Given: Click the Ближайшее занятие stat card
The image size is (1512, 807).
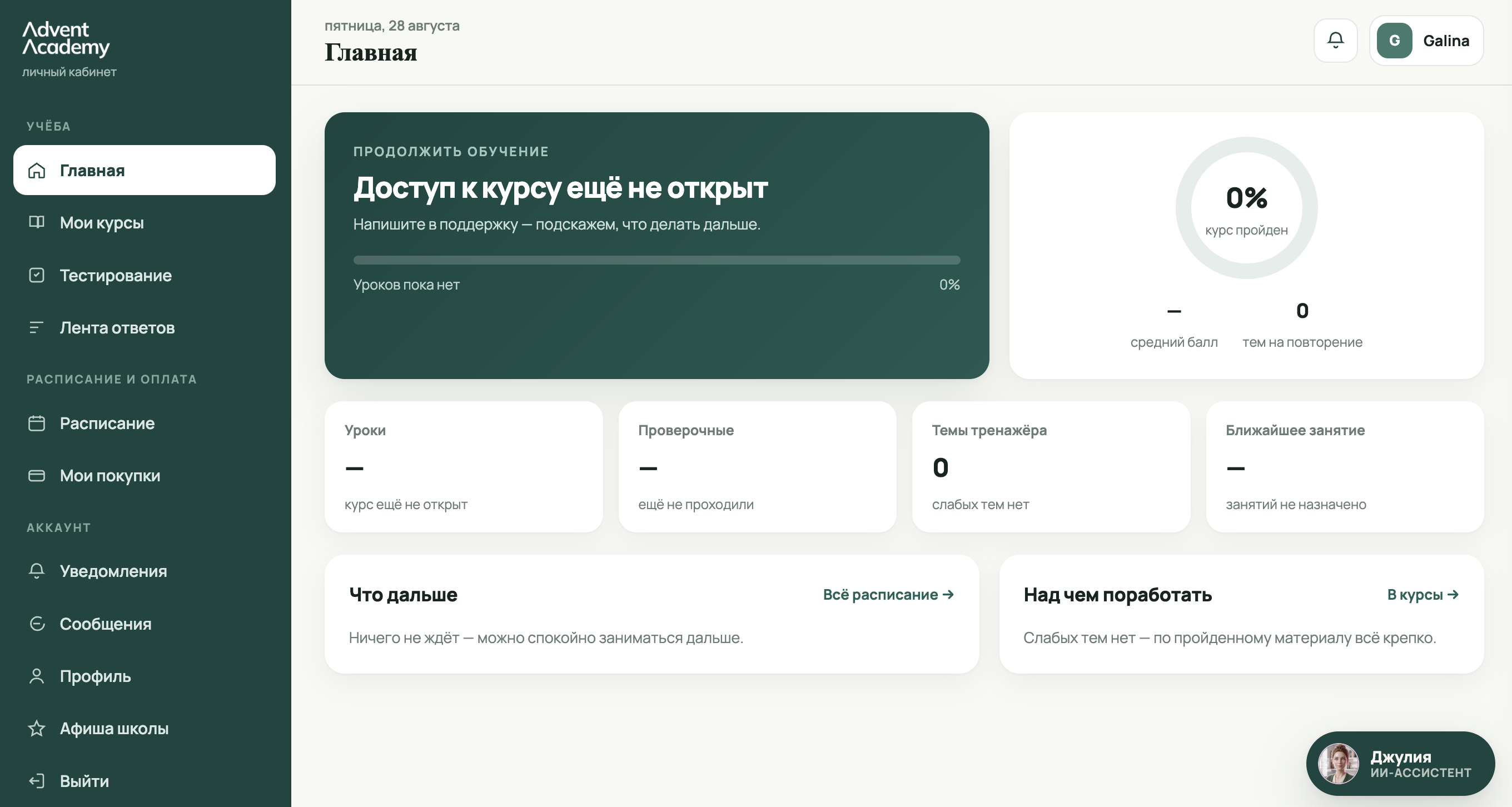Looking at the screenshot, I should click(1345, 467).
